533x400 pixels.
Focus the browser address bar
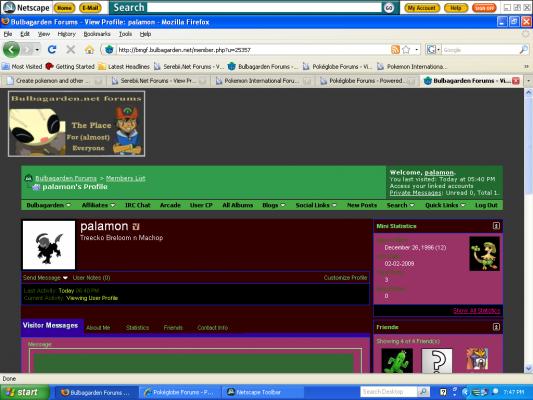(252, 50)
